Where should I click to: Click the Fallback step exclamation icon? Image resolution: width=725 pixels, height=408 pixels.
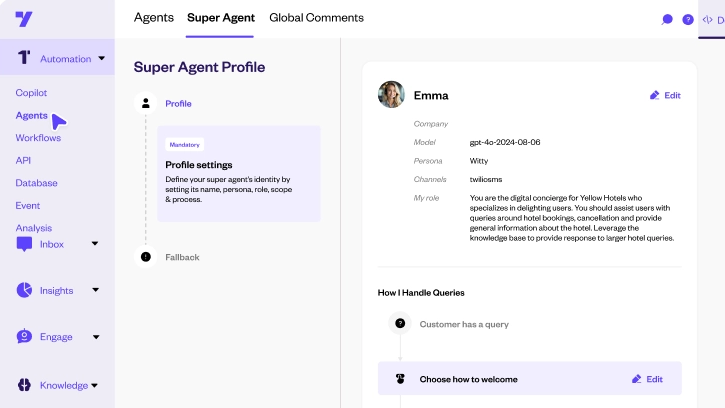[146, 257]
